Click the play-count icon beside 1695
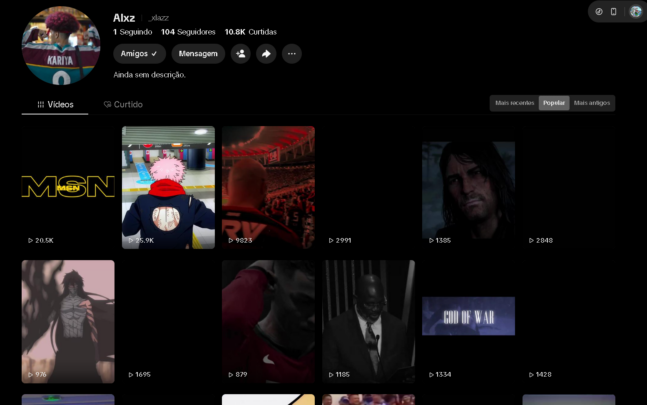The width and height of the screenshot is (647, 405). [130, 374]
